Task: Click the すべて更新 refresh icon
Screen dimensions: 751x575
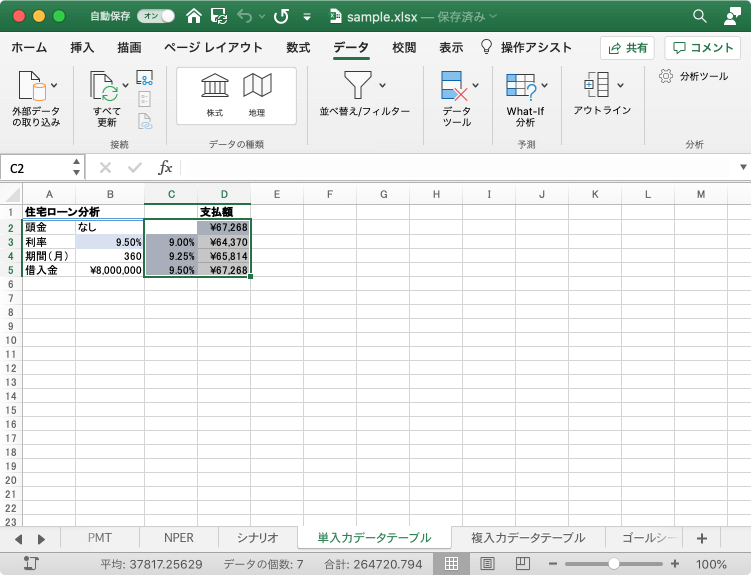Action: (x=104, y=86)
